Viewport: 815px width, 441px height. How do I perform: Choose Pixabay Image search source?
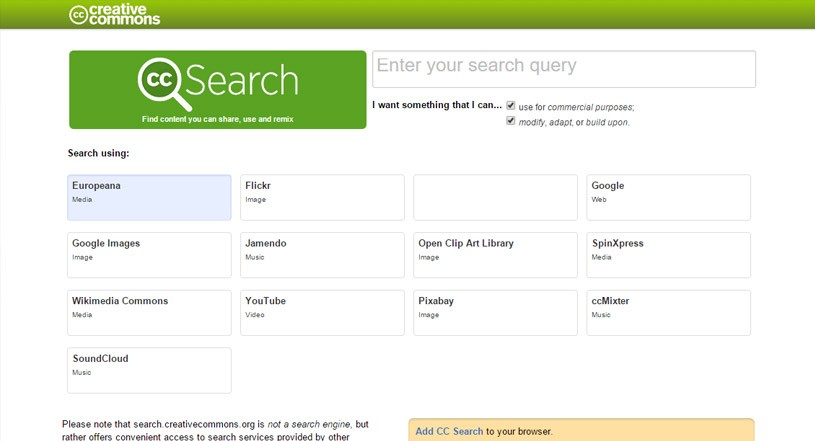(x=495, y=313)
